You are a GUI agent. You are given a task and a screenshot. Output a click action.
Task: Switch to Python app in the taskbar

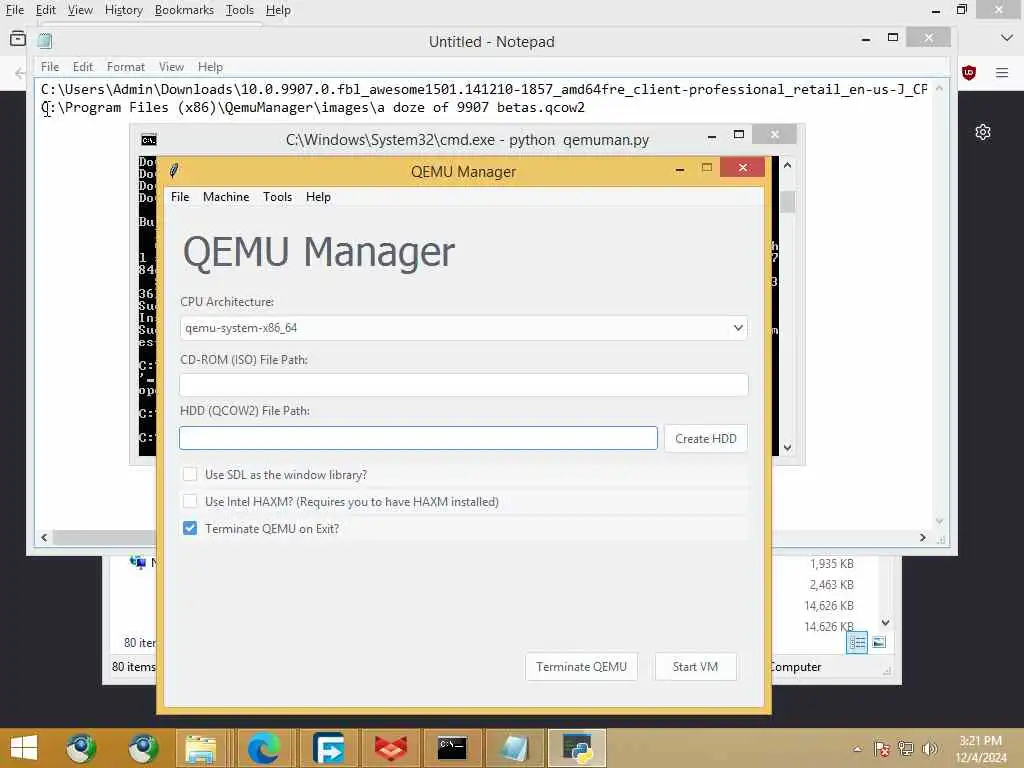tap(577, 748)
